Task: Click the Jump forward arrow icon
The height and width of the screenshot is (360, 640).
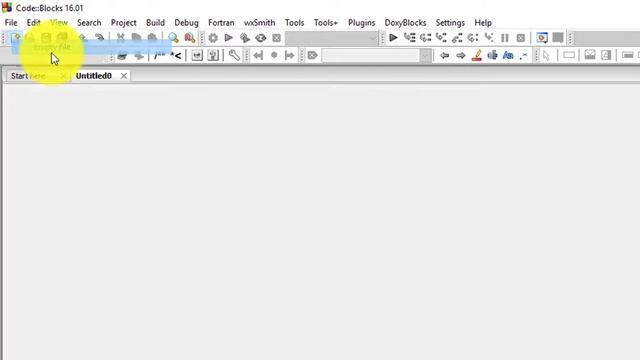Action: 290,55
